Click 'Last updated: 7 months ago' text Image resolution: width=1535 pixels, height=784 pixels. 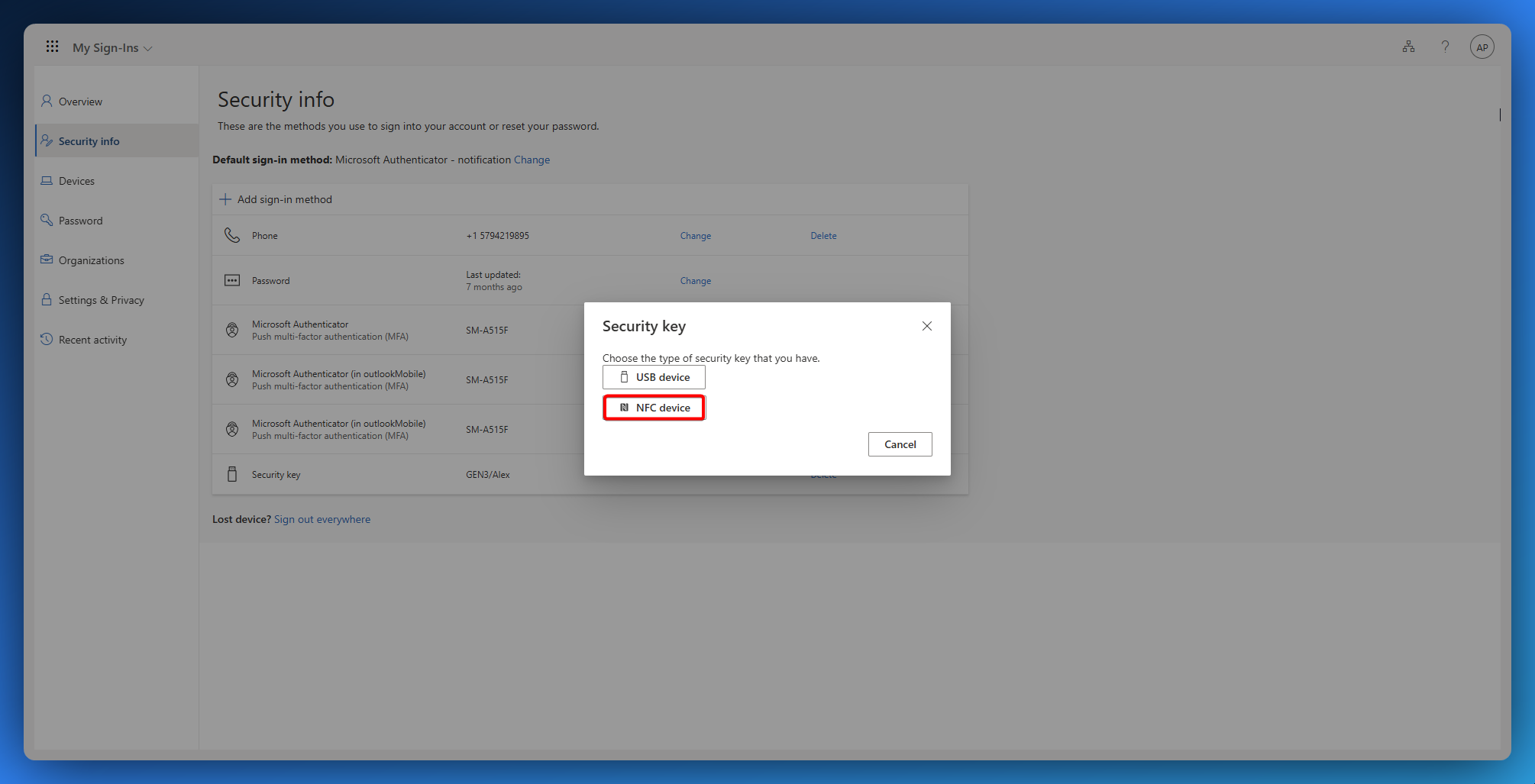coord(494,281)
